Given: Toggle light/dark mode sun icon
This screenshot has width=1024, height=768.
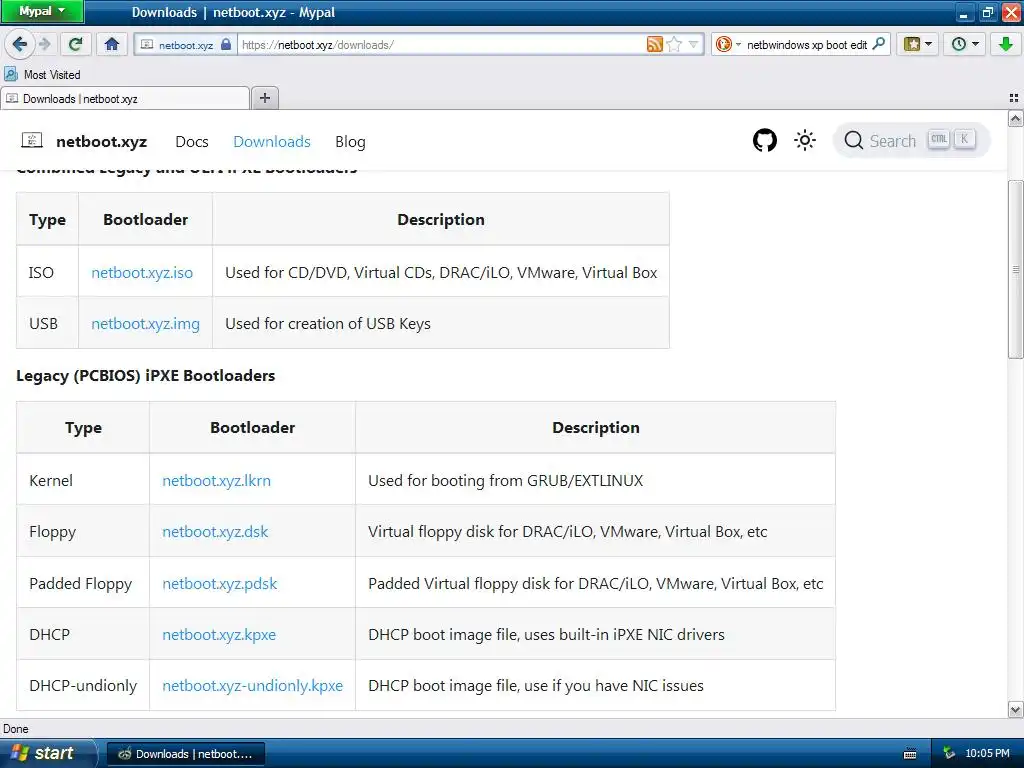Looking at the screenshot, I should [805, 140].
